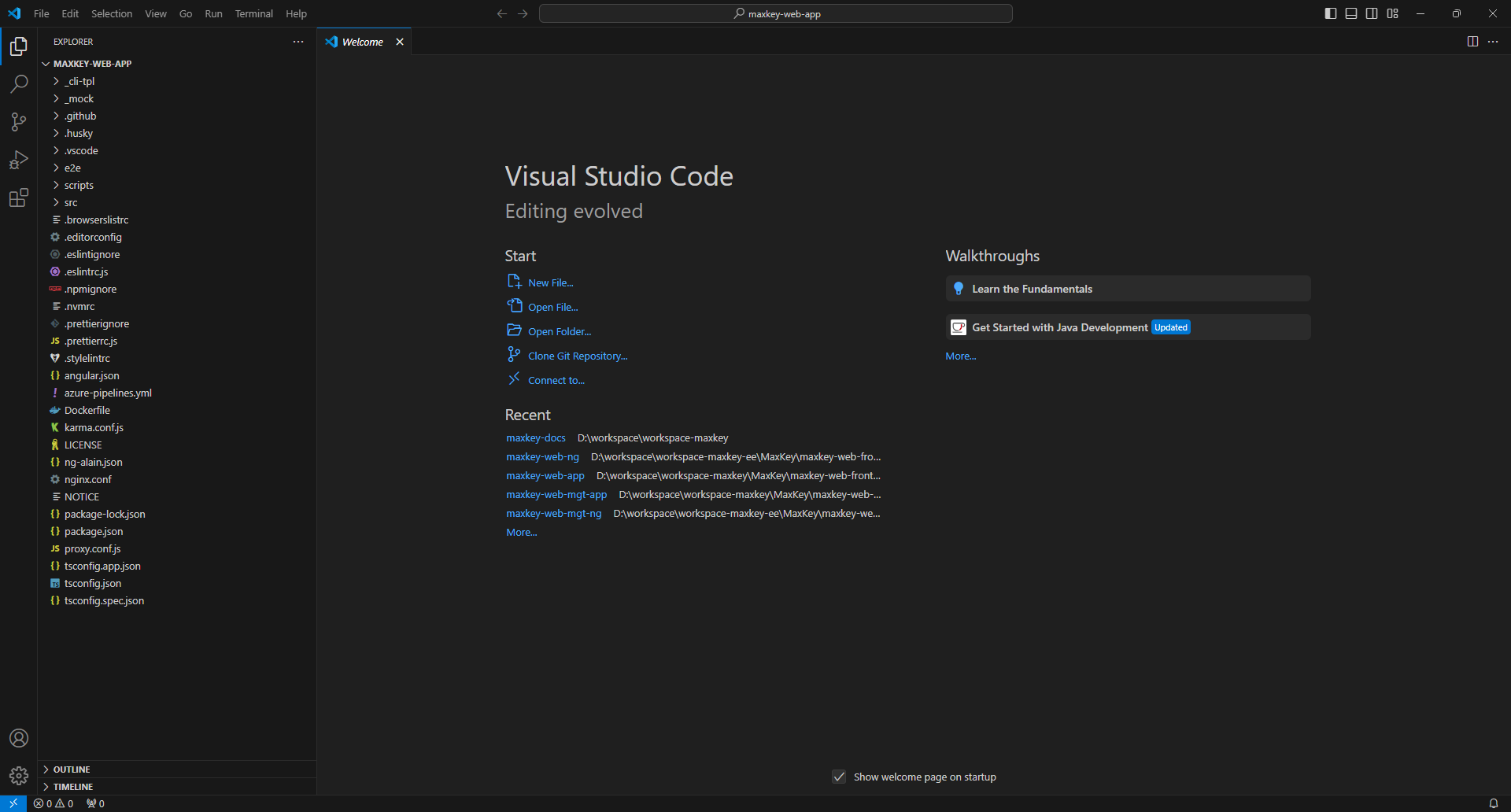Split the editor to the right

(1472, 42)
